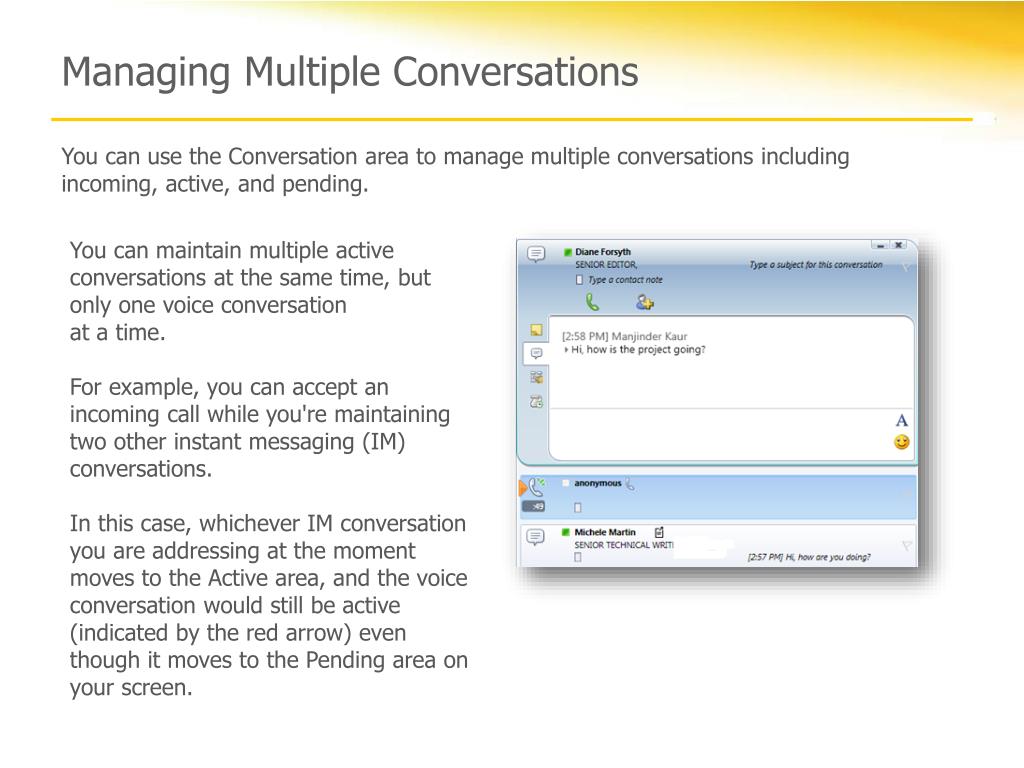Click the note icon under anonymous
This screenshot has width=1024, height=768.
point(577,507)
